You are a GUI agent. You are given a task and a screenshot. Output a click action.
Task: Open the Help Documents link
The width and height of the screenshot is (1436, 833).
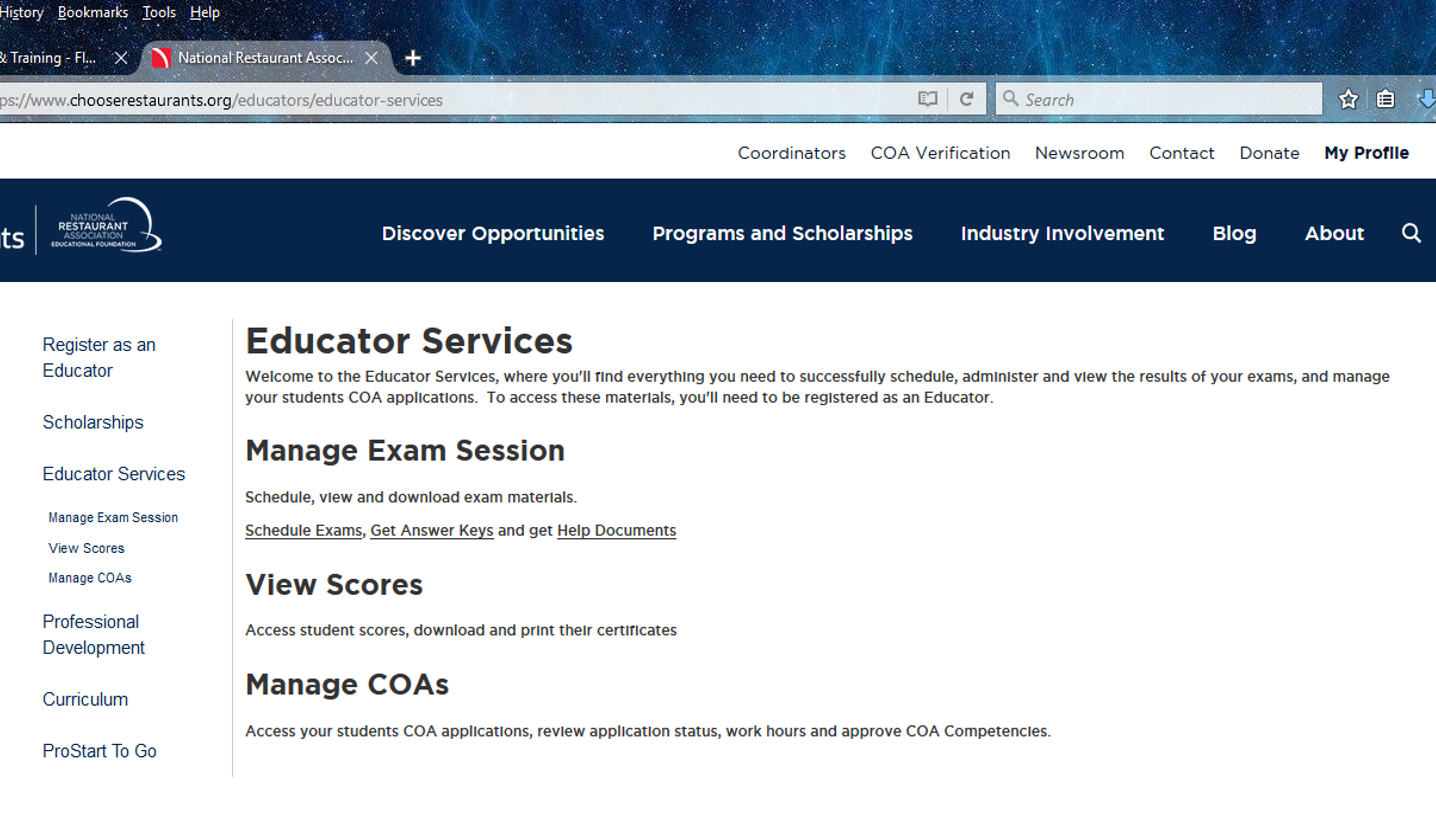pyautogui.click(x=616, y=530)
